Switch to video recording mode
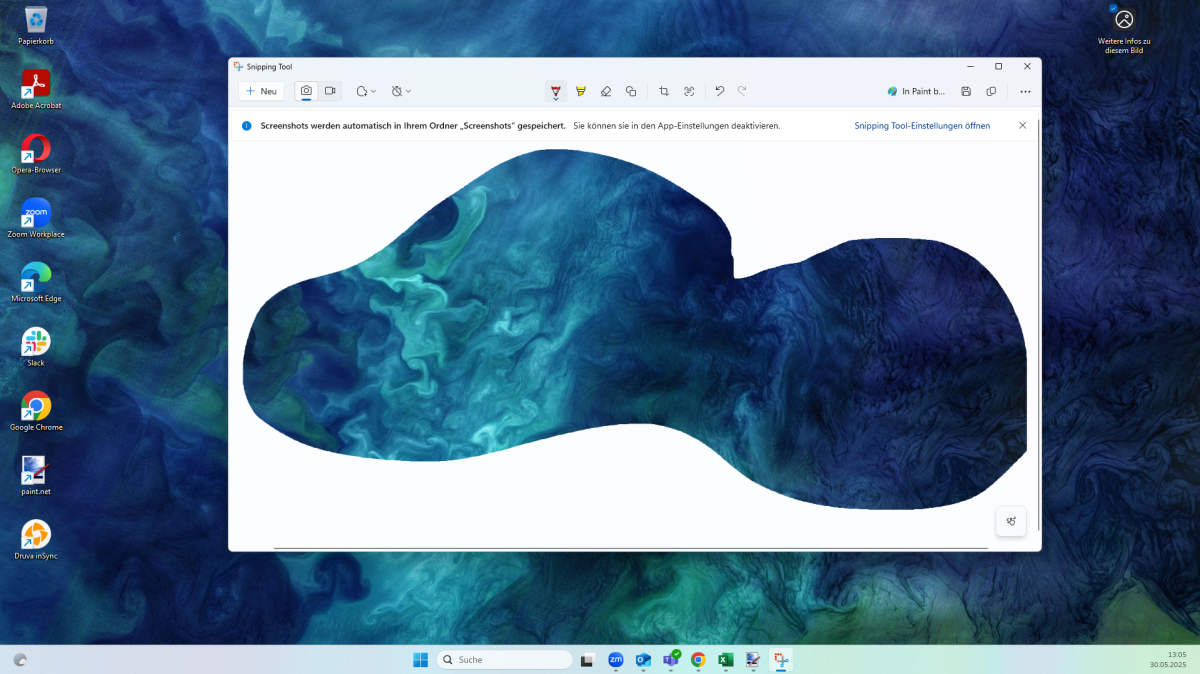1200x674 pixels. pos(330,91)
